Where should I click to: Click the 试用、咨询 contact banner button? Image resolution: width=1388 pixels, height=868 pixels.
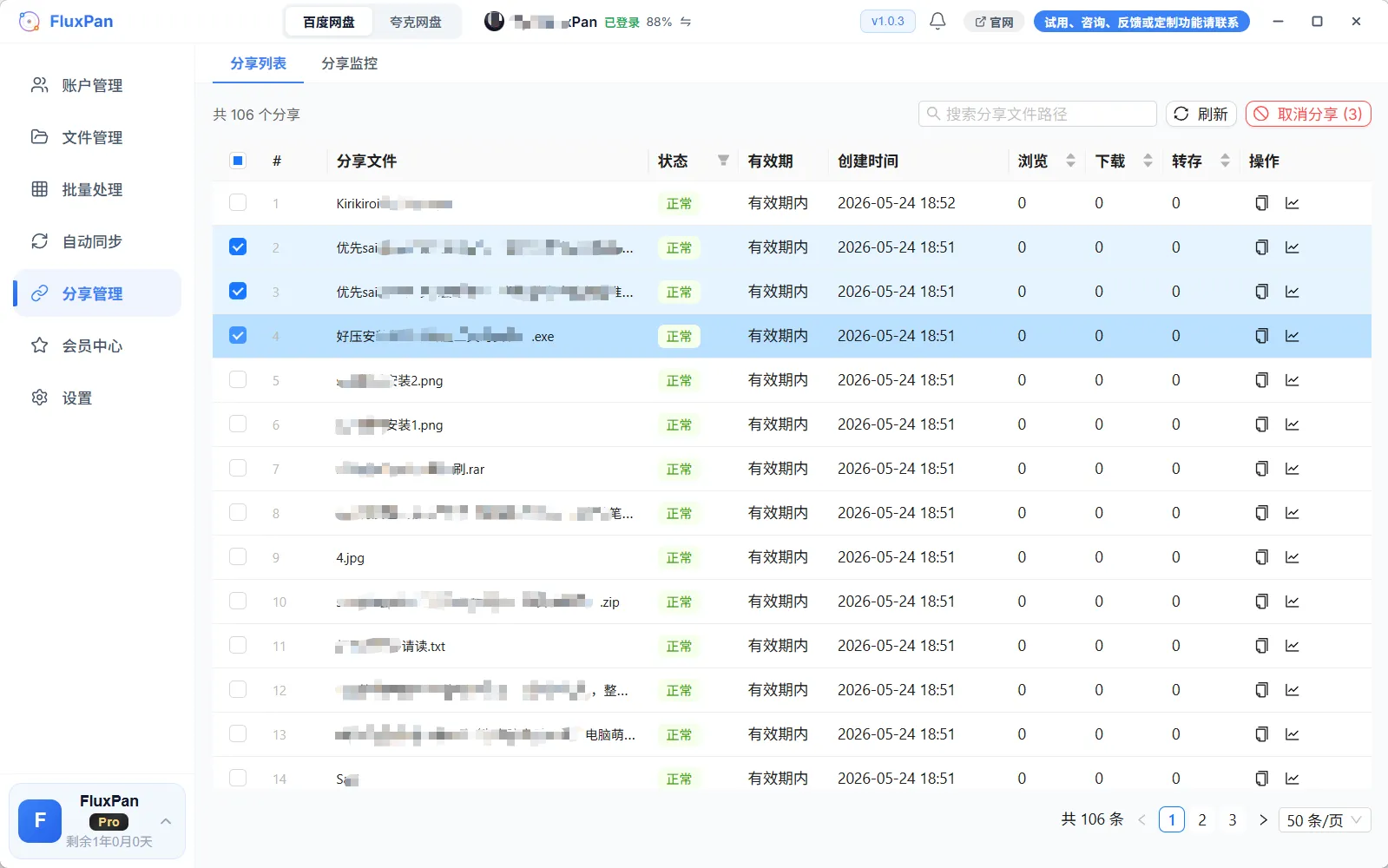(1141, 22)
